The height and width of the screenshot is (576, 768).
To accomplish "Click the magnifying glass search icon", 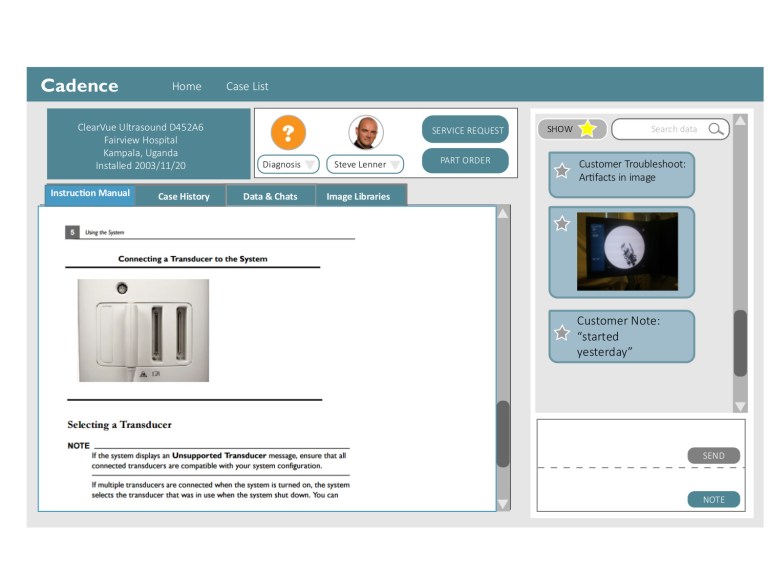I will click(717, 129).
